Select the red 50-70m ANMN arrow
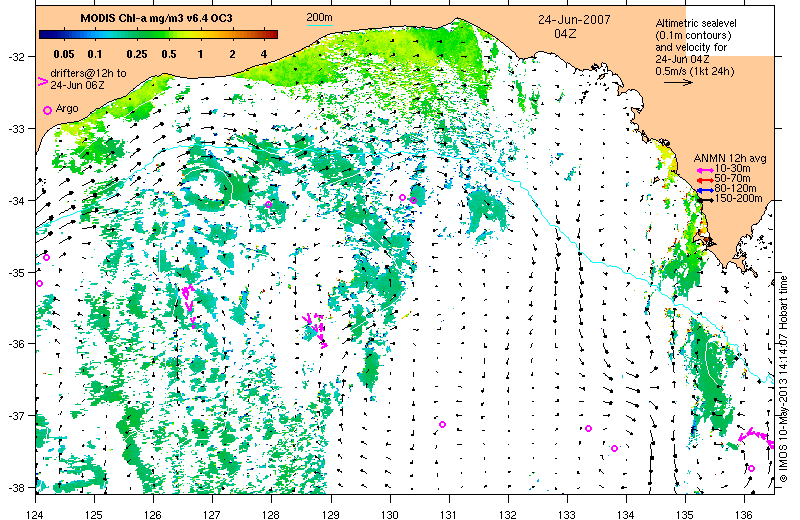The width and height of the screenshot is (800, 520). point(706,180)
